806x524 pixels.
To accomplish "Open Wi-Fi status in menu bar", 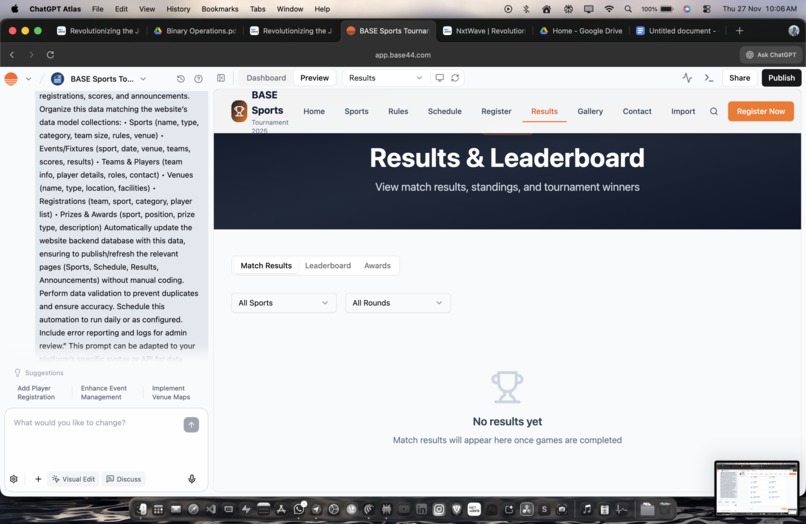I will pos(609,9).
